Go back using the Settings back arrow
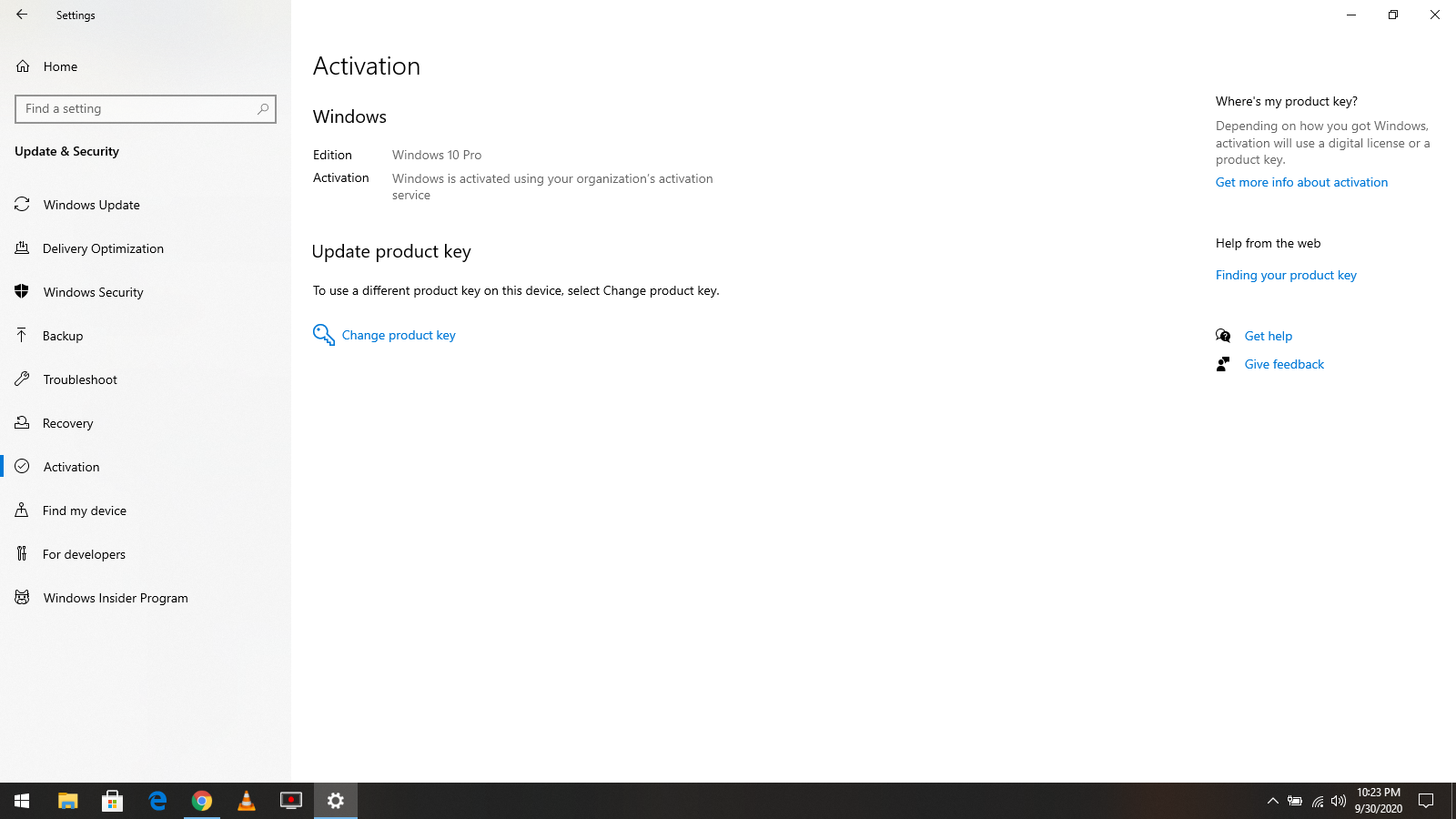The image size is (1456, 819). (22, 15)
